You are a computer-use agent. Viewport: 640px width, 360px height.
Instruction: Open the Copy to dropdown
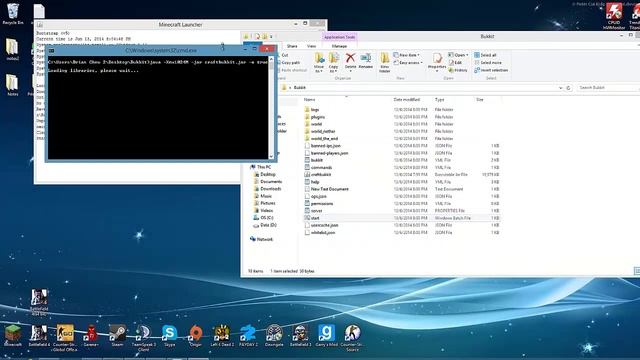point(333,62)
